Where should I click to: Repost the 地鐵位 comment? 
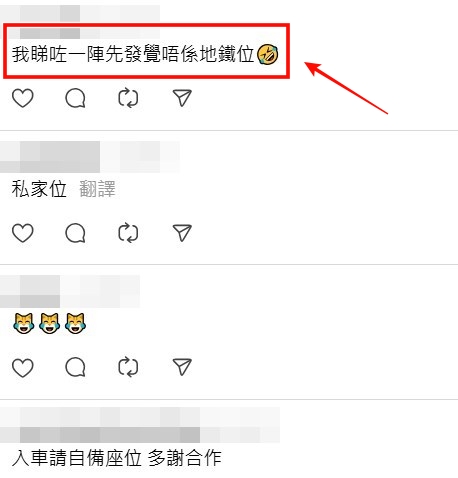(x=128, y=98)
